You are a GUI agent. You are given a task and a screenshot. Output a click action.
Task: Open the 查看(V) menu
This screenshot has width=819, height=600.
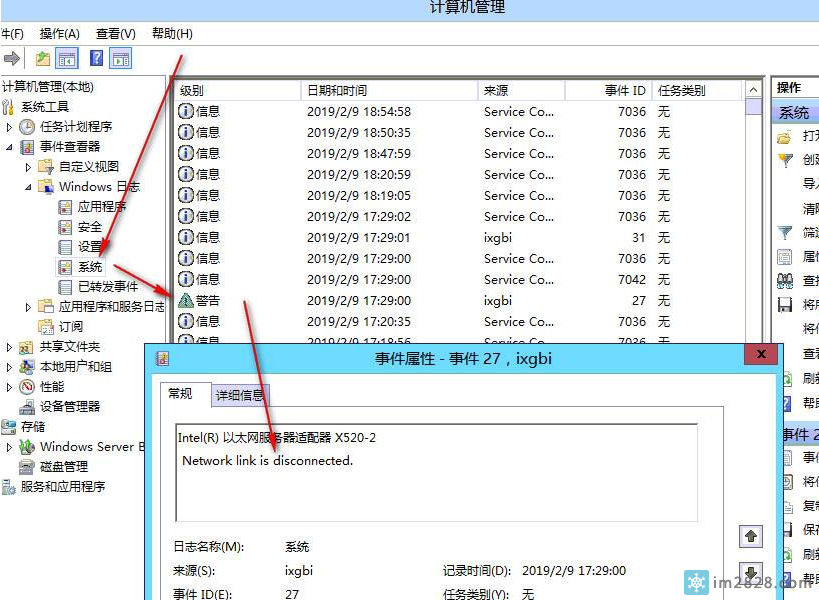point(113,33)
